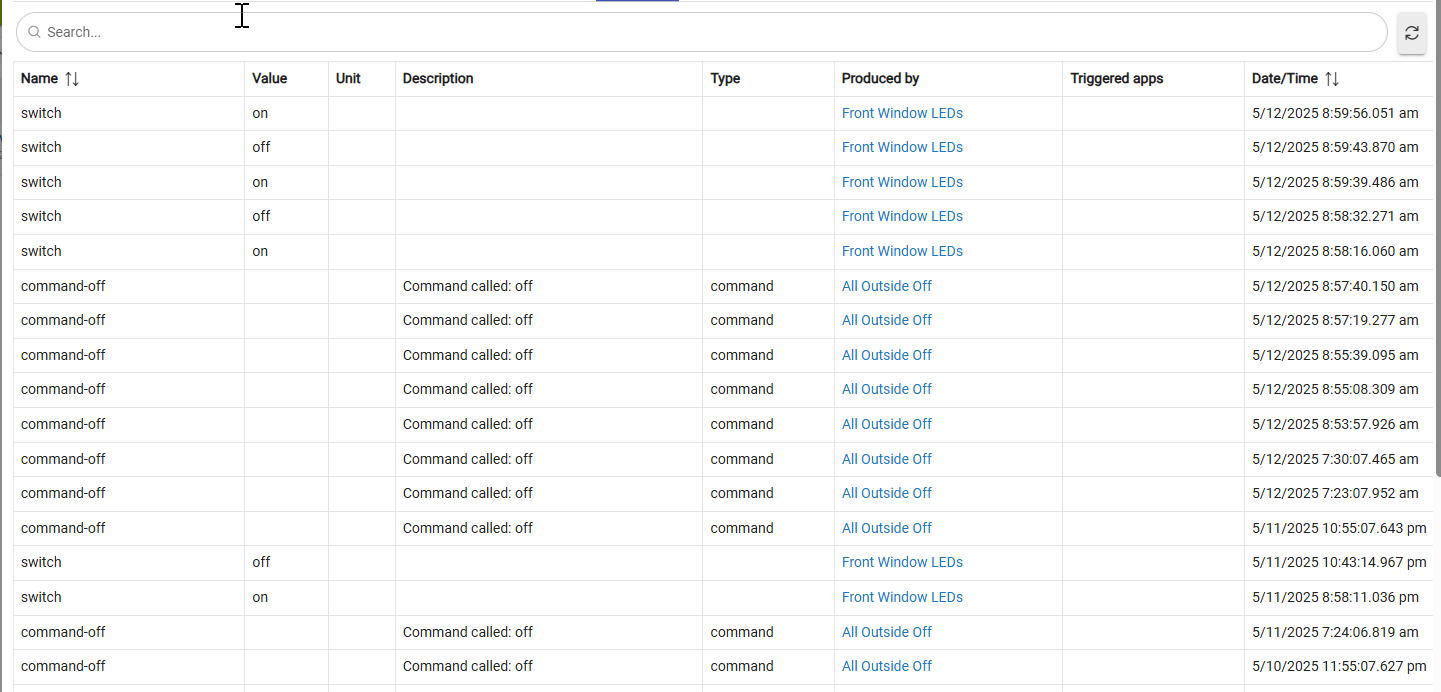Open Front Window LEDs from 8:59:56.051 am row

[902, 113]
